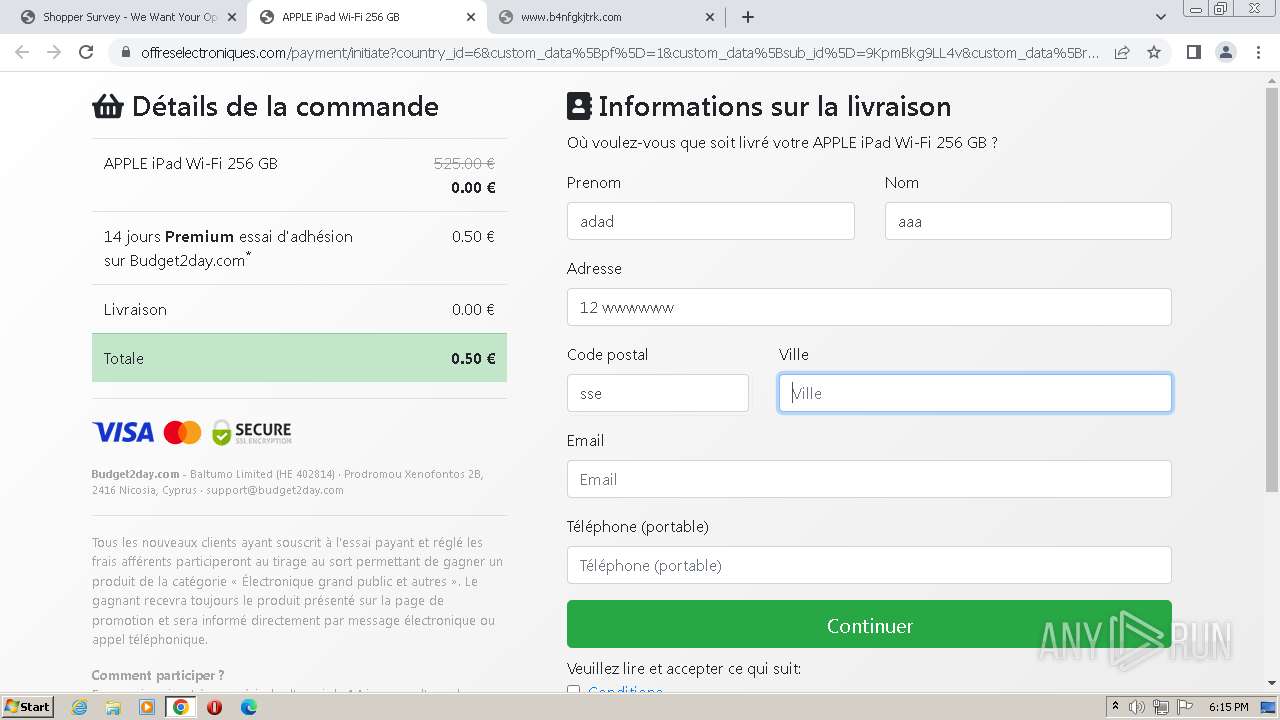Click the page vertical scrollbar
Viewport: 1280px width, 720px height.
coord(1272,290)
